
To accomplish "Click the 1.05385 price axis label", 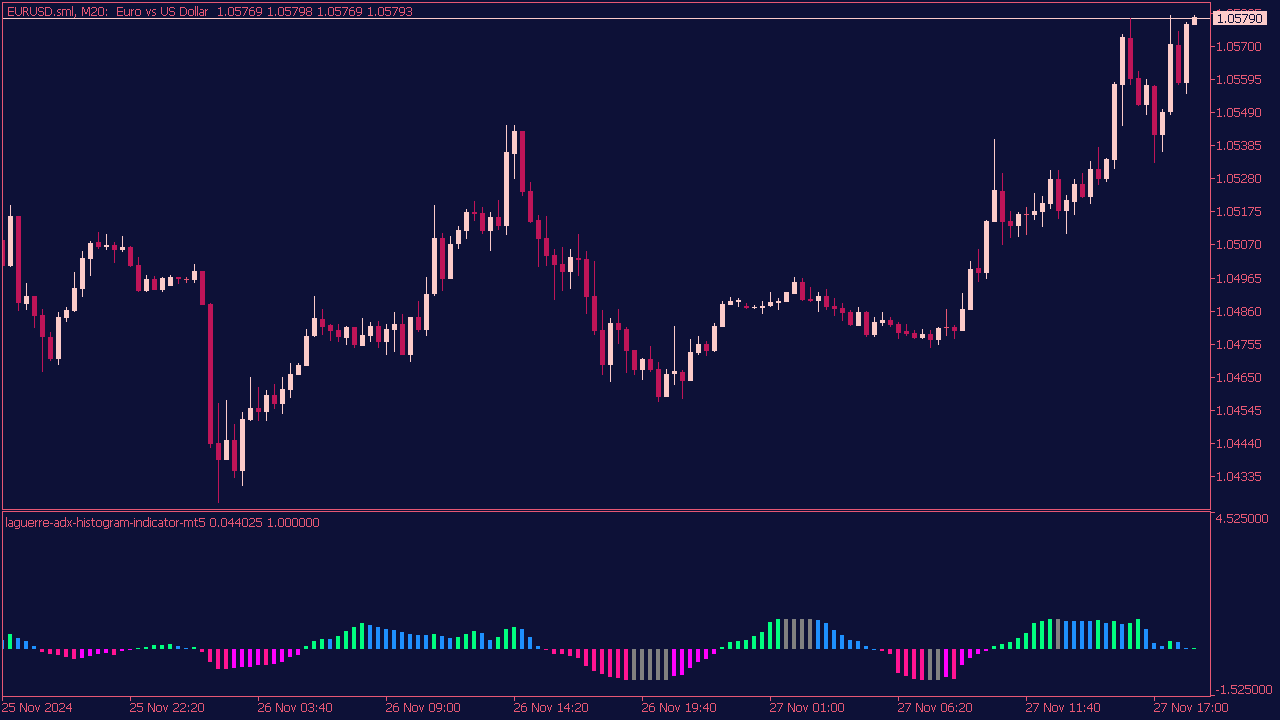I will click(x=1238, y=145).
